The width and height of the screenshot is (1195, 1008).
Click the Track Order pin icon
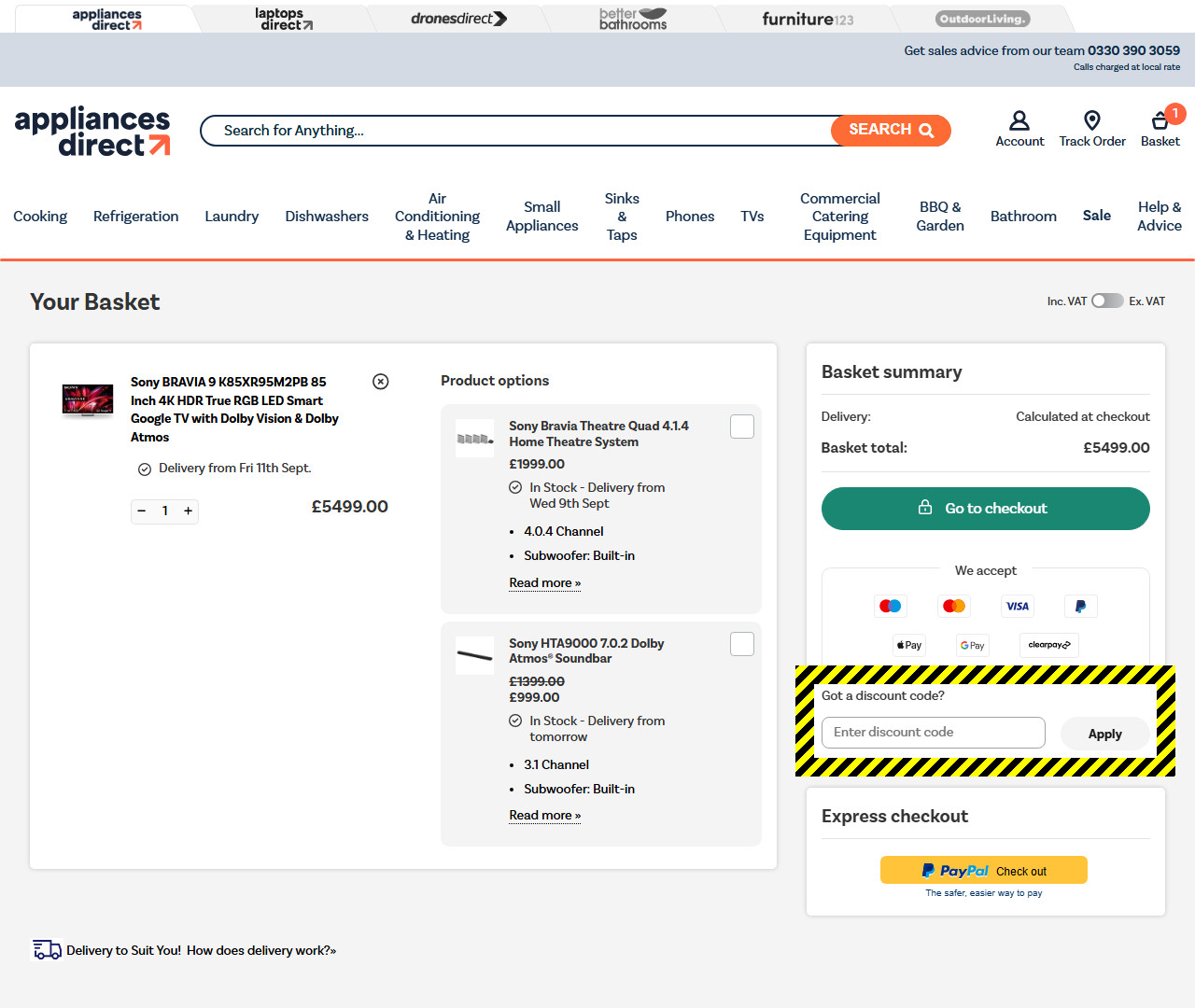(x=1092, y=120)
